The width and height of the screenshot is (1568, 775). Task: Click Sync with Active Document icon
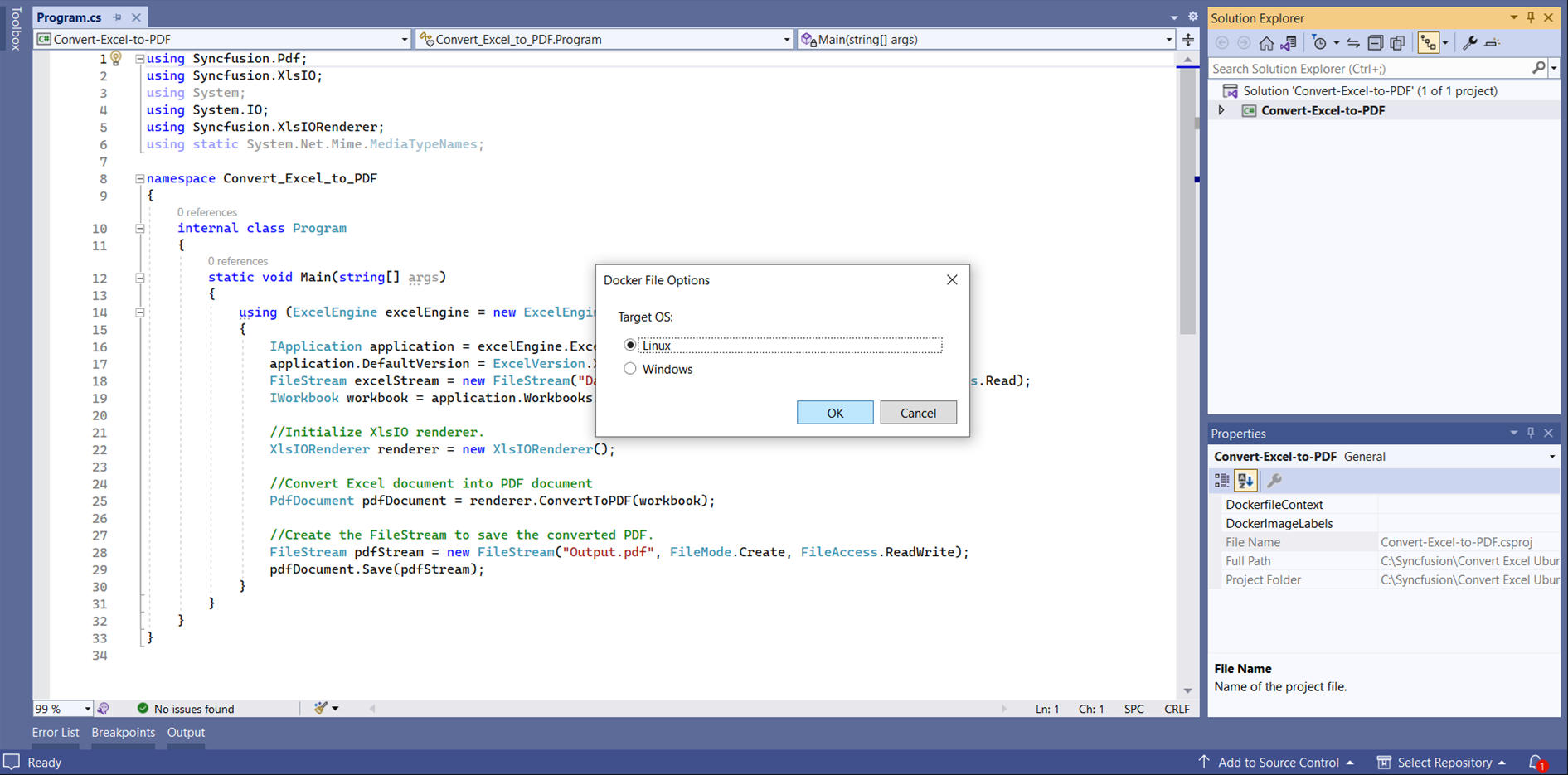(1353, 43)
